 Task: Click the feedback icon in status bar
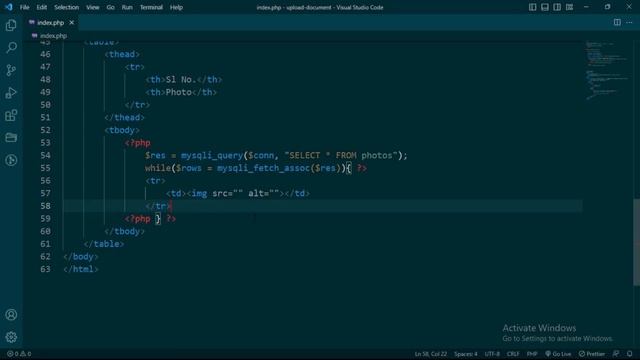(616, 354)
